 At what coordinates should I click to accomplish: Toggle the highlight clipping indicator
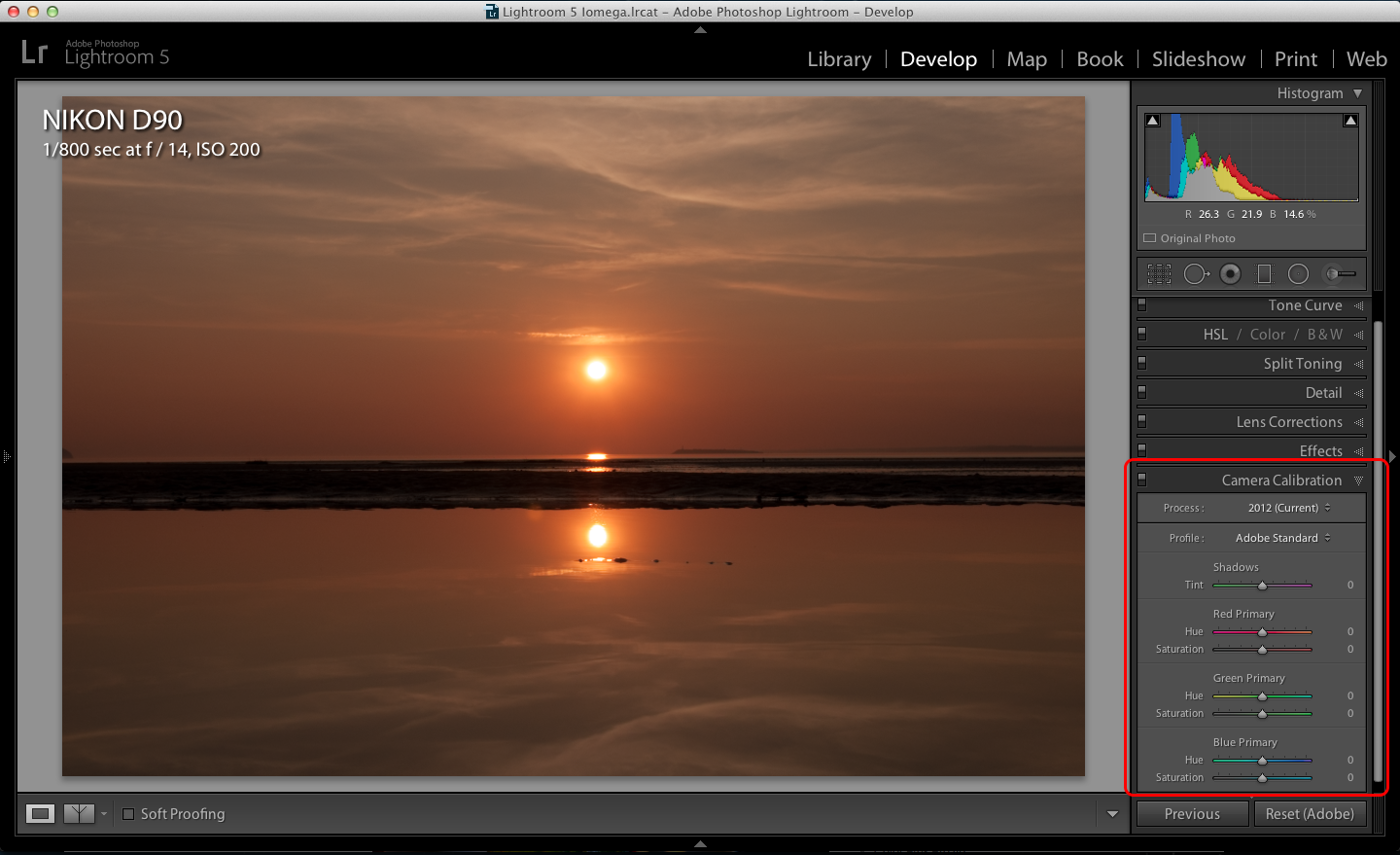[x=1349, y=119]
